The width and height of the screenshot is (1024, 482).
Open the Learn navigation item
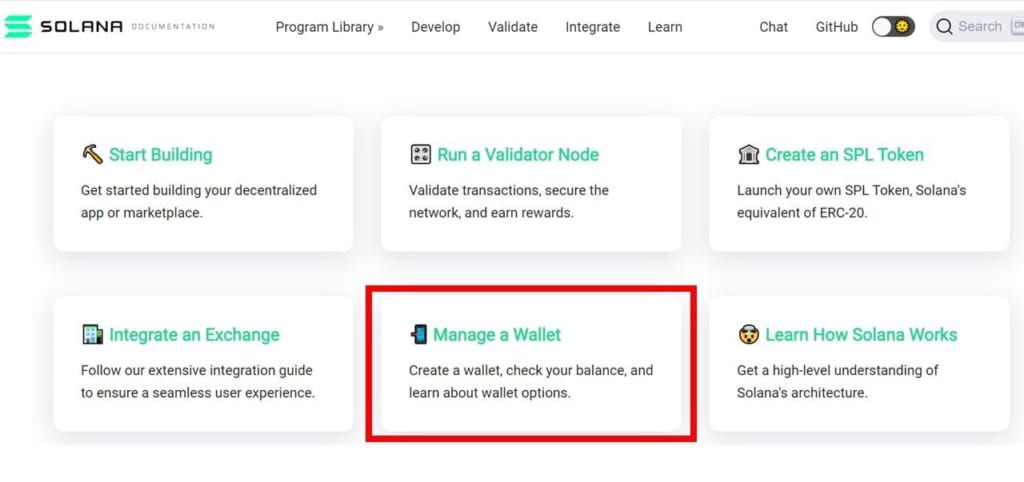[665, 27]
